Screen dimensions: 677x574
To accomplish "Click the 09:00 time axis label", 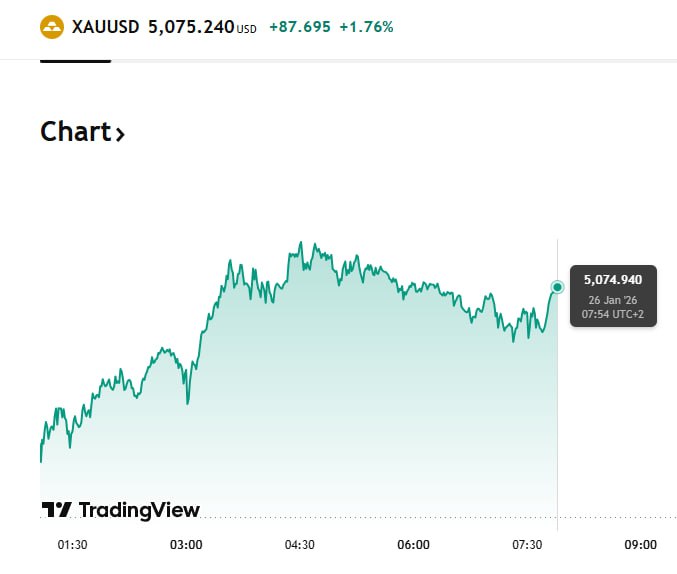I will (x=640, y=545).
